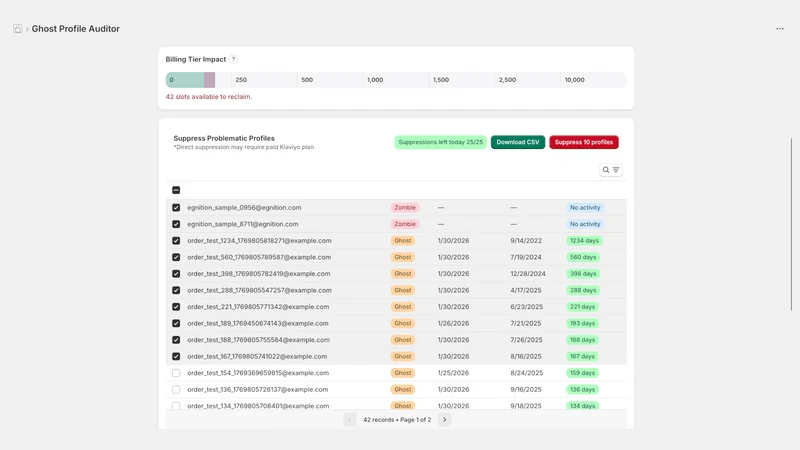Check the order_test_136 profile checkbox
This screenshot has height=450, width=800.
[x=176, y=389]
